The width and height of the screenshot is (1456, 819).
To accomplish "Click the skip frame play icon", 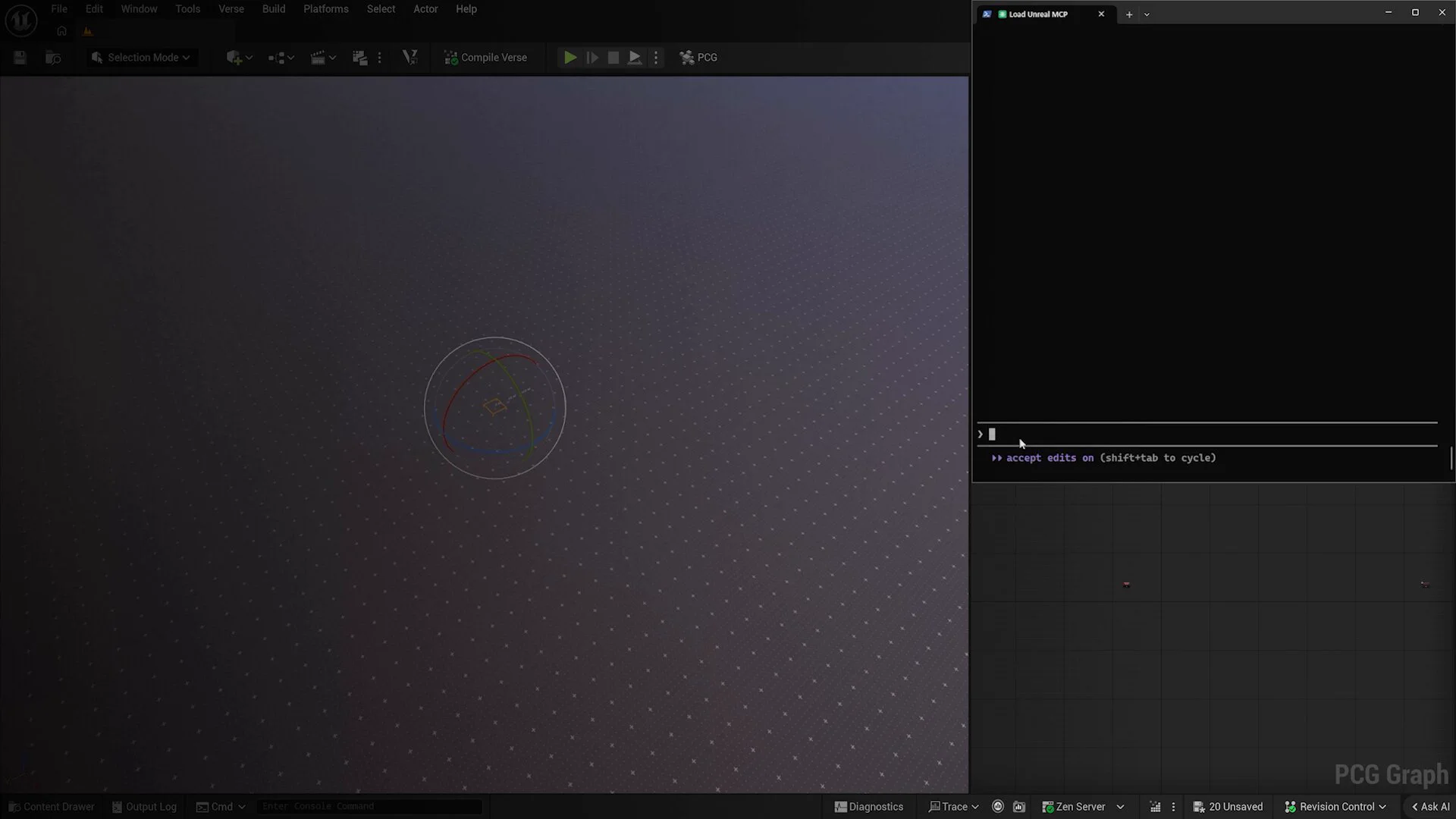I will [x=592, y=58].
